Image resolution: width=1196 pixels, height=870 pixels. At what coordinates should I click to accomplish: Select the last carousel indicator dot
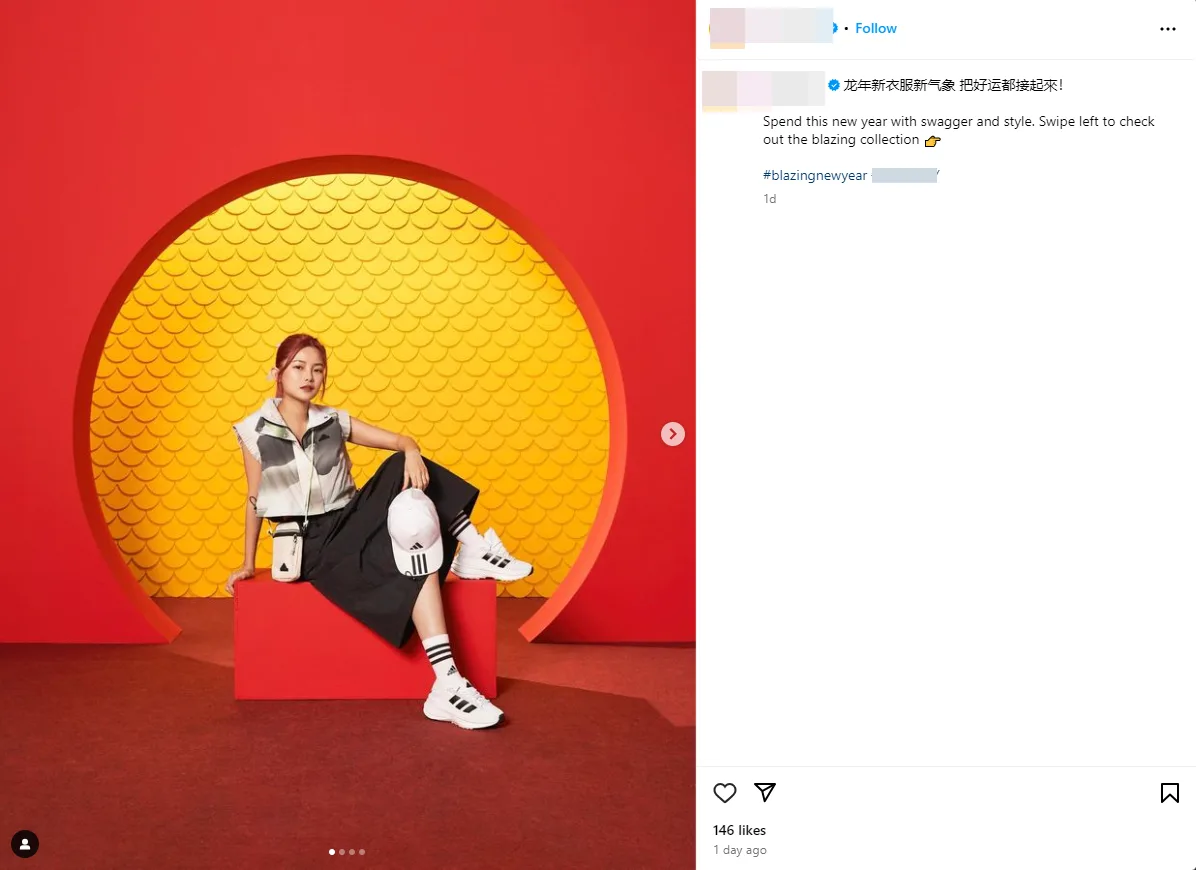pos(362,852)
